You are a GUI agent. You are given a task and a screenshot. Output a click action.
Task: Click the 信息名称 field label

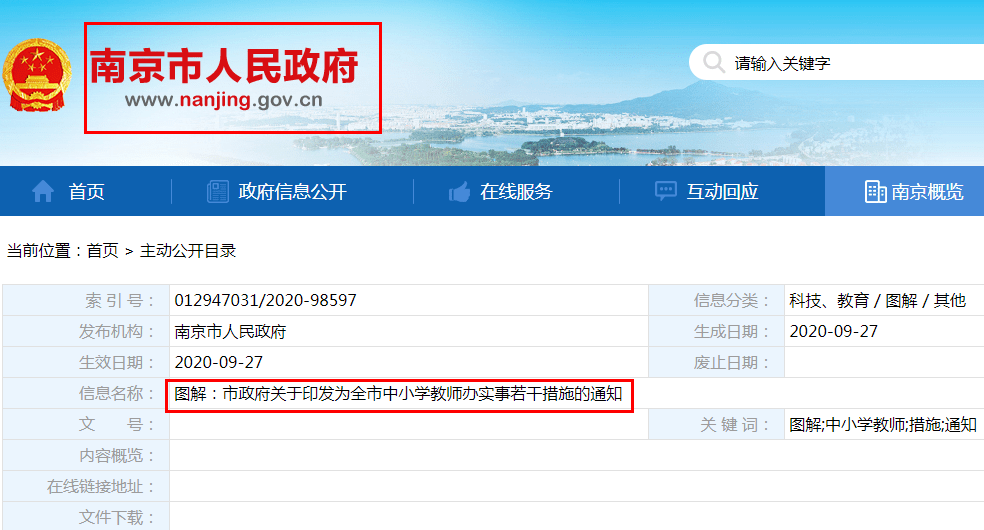click(x=116, y=393)
